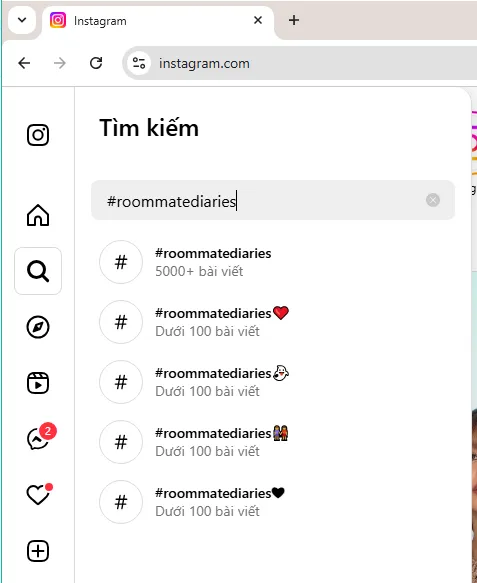
Task: Choose #roommatediaries with 5000+ bài viết
Action: click(273, 262)
